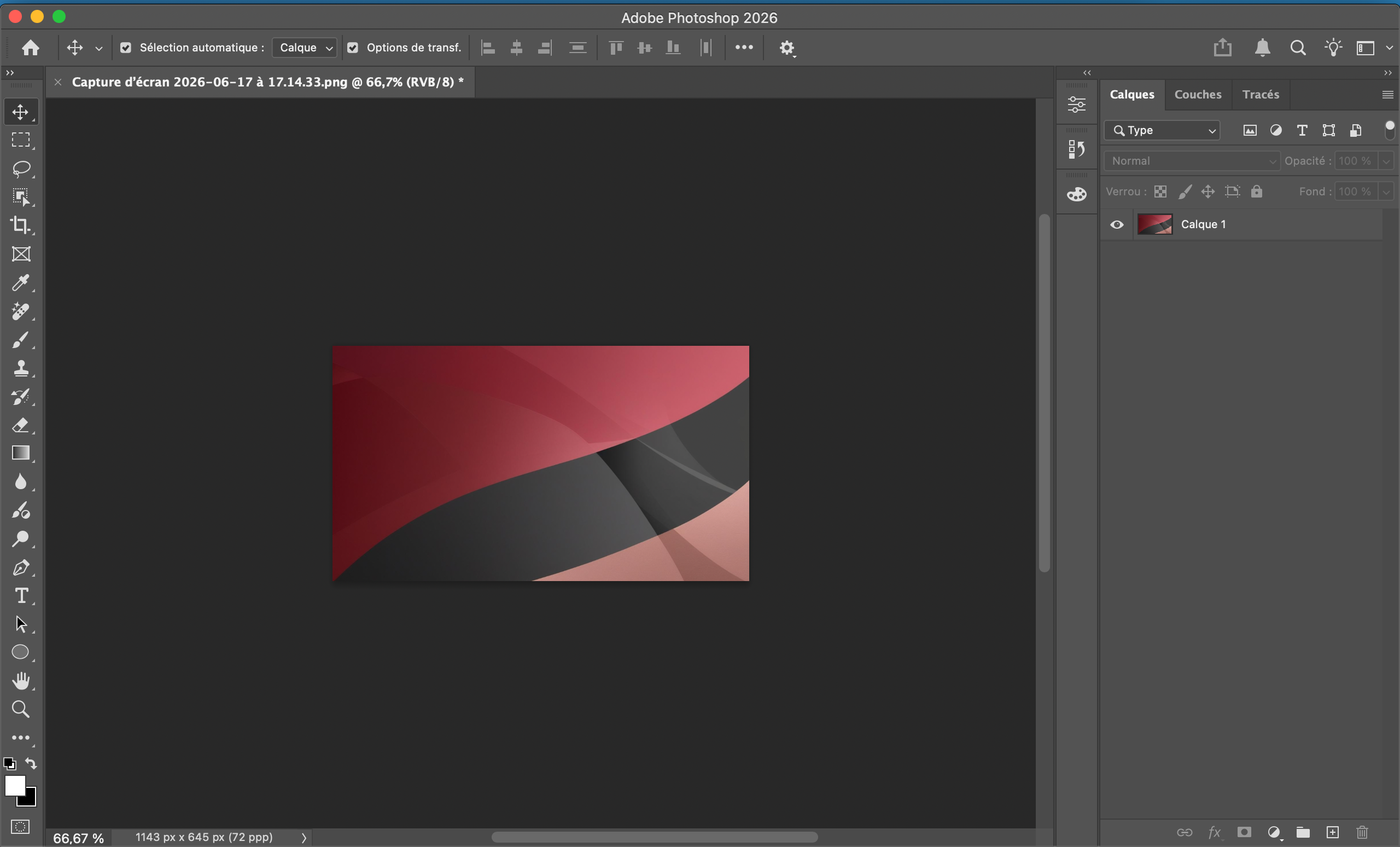
Task: Select the Zoom tool
Action: coord(21,709)
